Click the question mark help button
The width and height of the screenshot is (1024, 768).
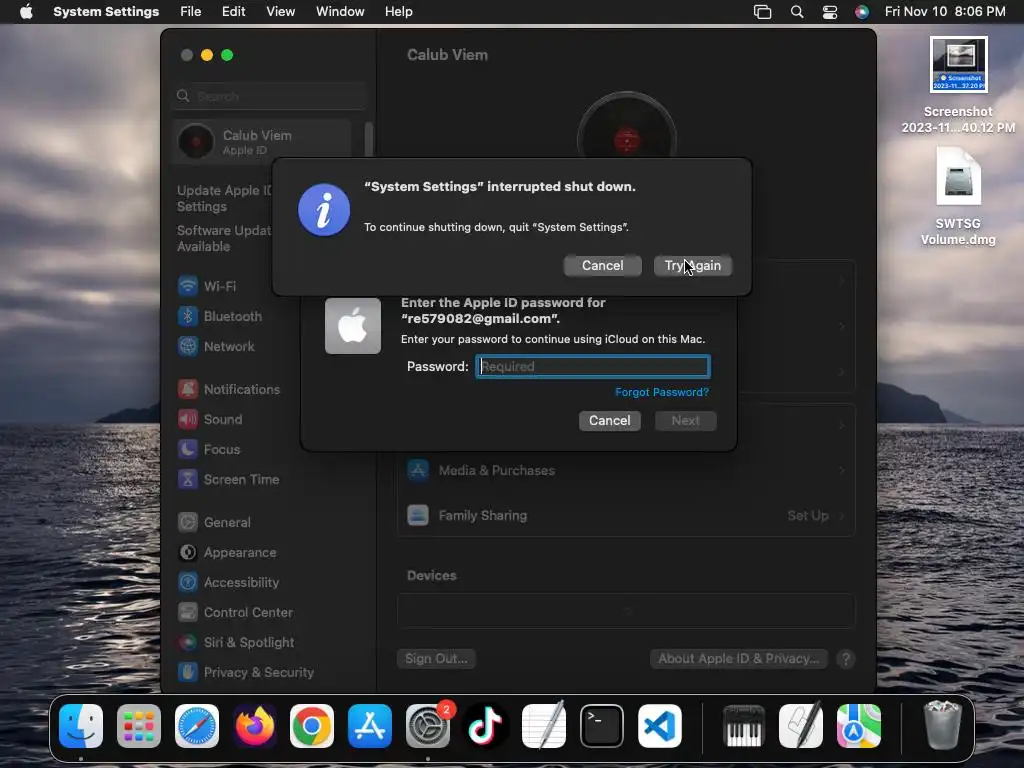(846, 659)
